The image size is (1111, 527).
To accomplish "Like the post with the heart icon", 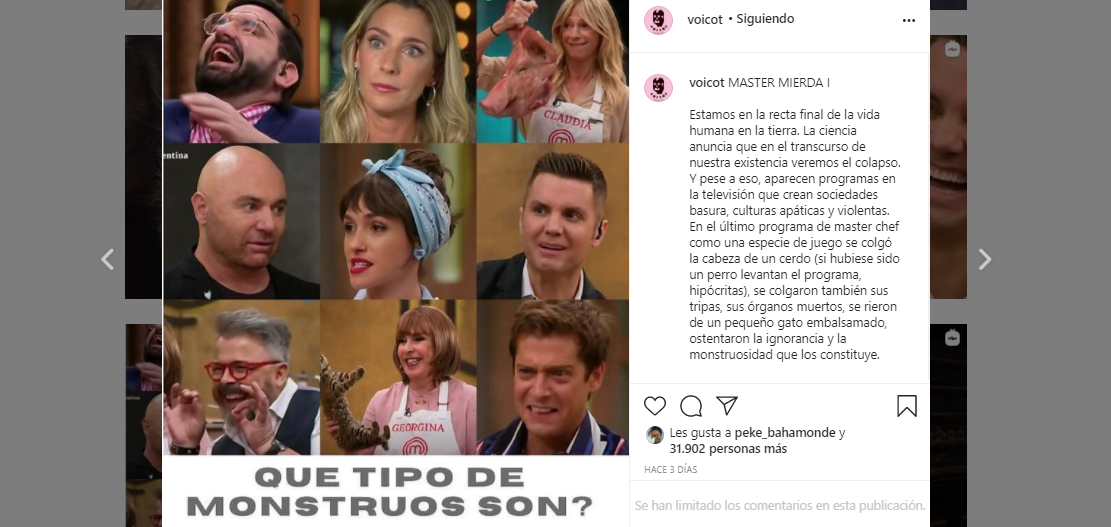I will tap(655, 406).
